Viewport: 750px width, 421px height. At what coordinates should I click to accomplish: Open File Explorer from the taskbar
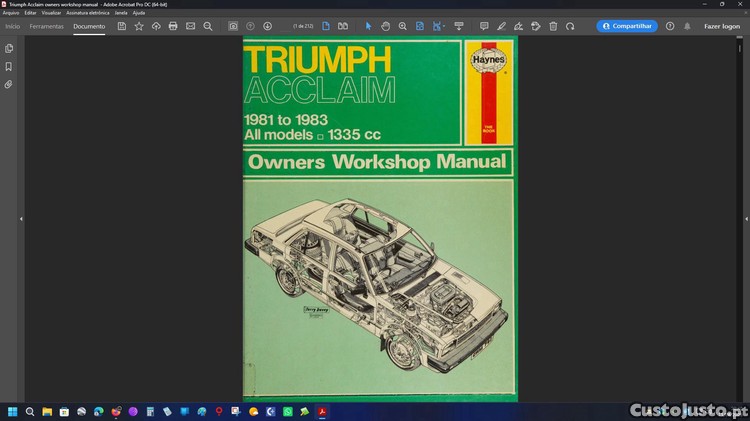(47, 411)
